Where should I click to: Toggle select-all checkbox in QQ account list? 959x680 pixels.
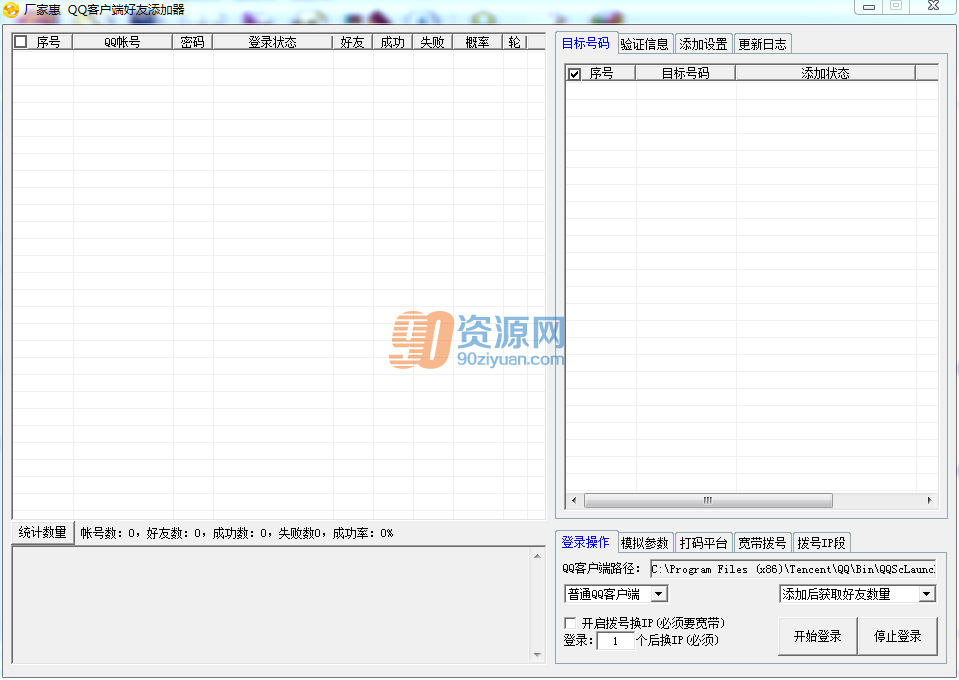[x=21, y=42]
